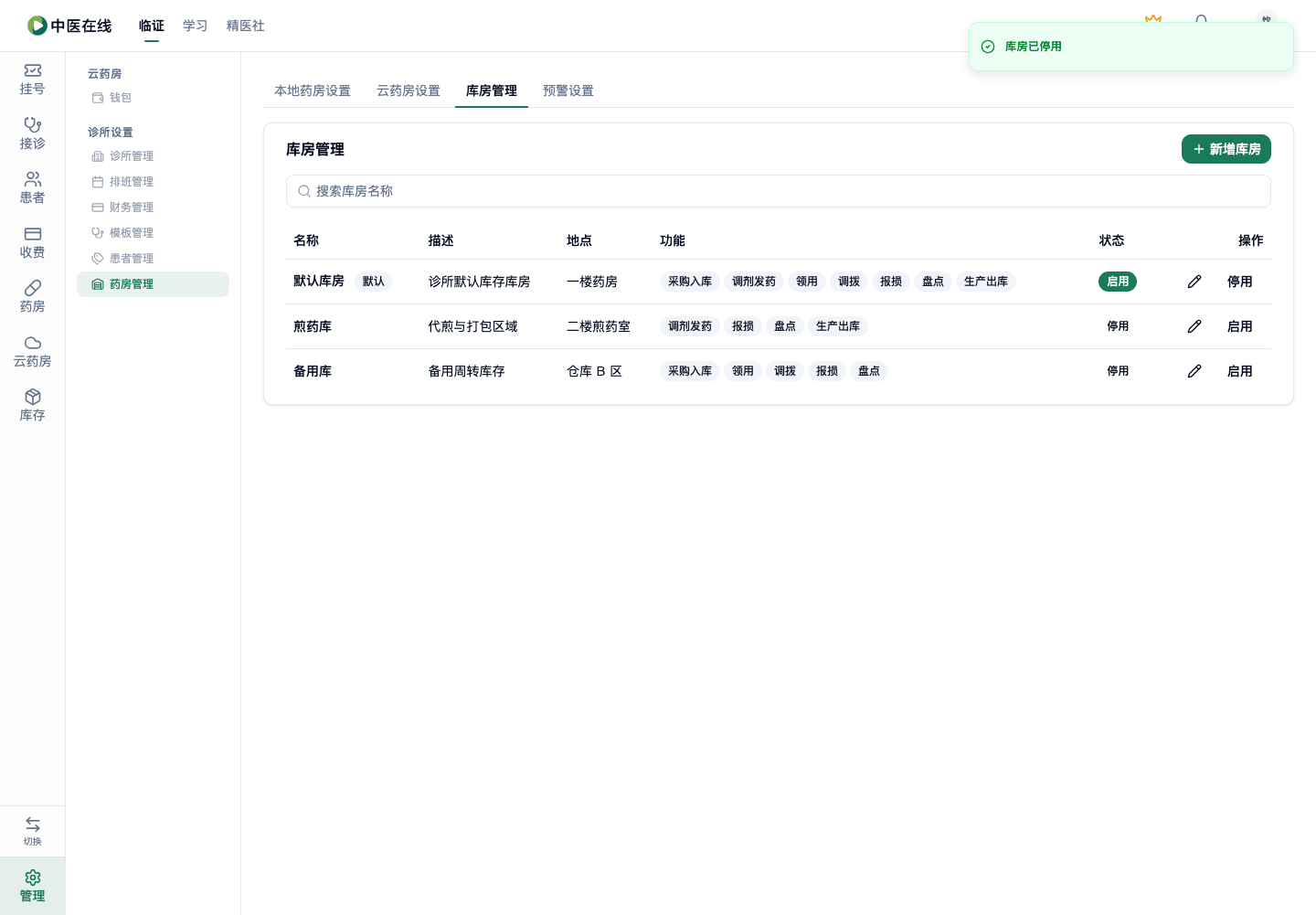Enable 煎药库 using 启用 action

pyautogui.click(x=1240, y=326)
